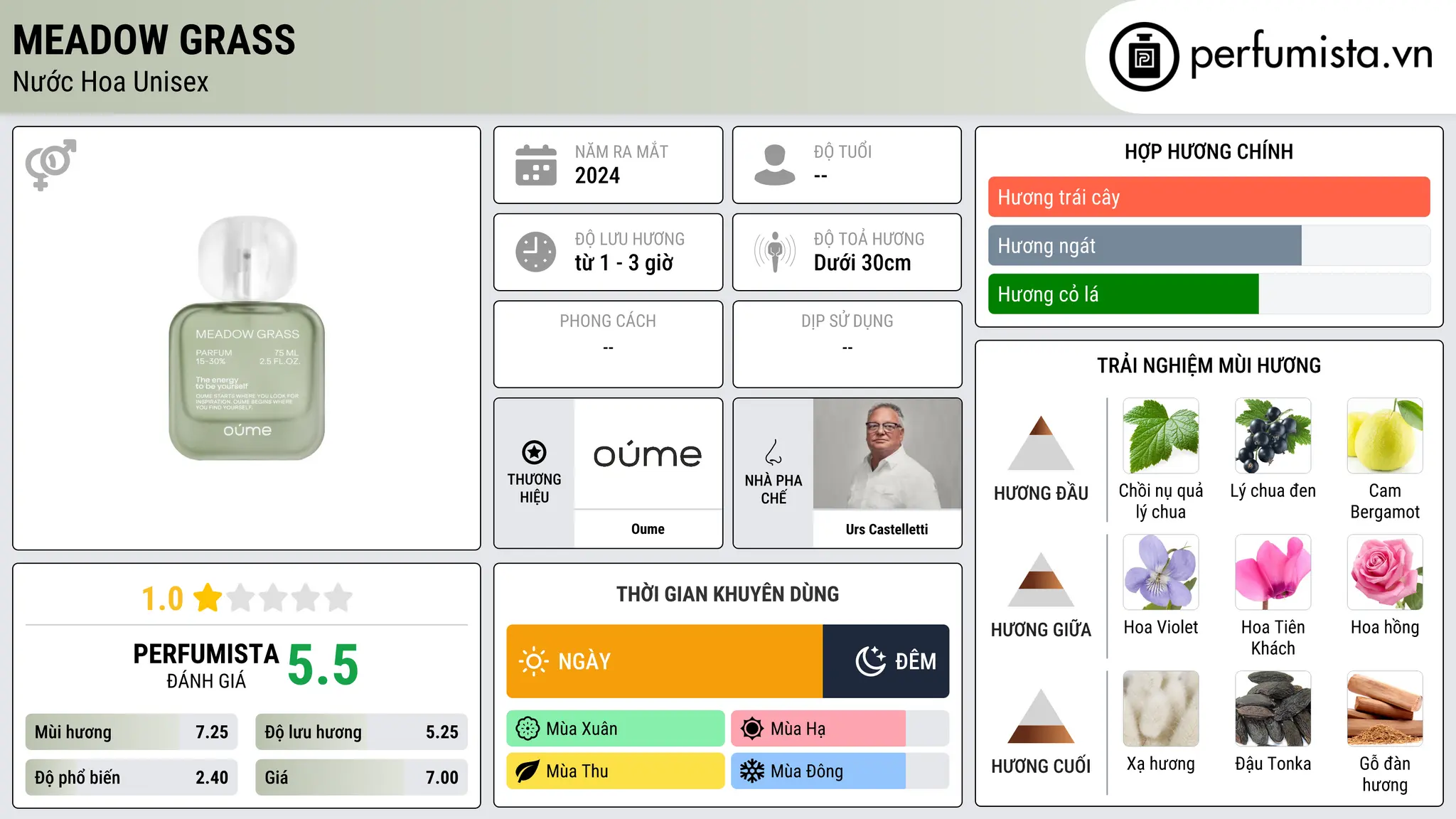The width and height of the screenshot is (1456, 819).
Task: Click the unisex gender symbol icon
Action: coord(50,164)
